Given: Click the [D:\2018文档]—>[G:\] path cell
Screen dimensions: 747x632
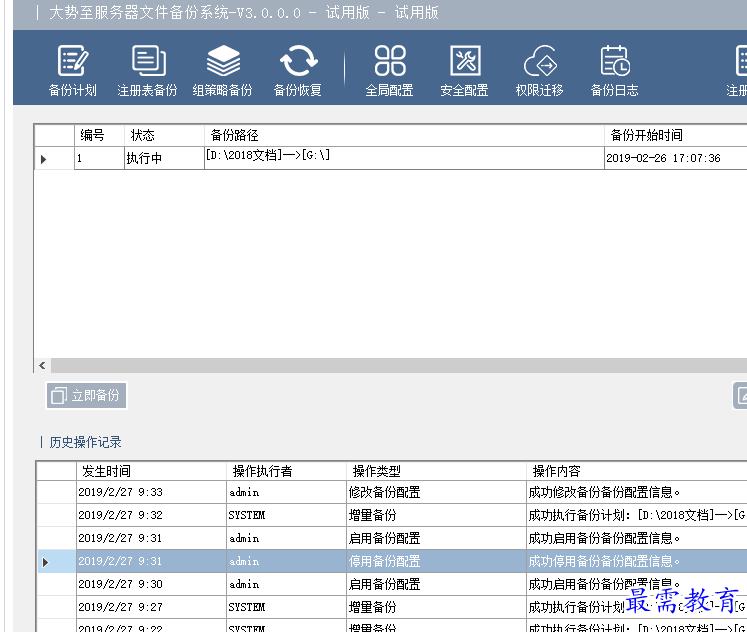Looking at the screenshot, I should coord(404,158).
